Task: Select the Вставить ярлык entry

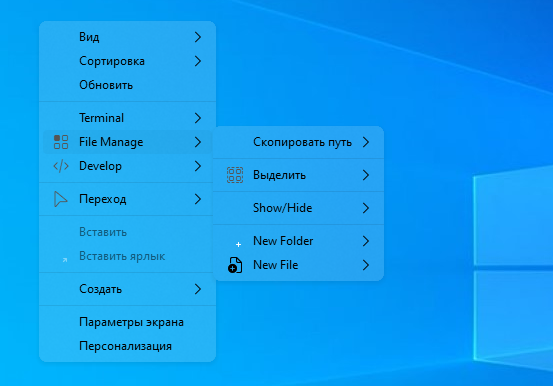Action: tap(127, 256)
